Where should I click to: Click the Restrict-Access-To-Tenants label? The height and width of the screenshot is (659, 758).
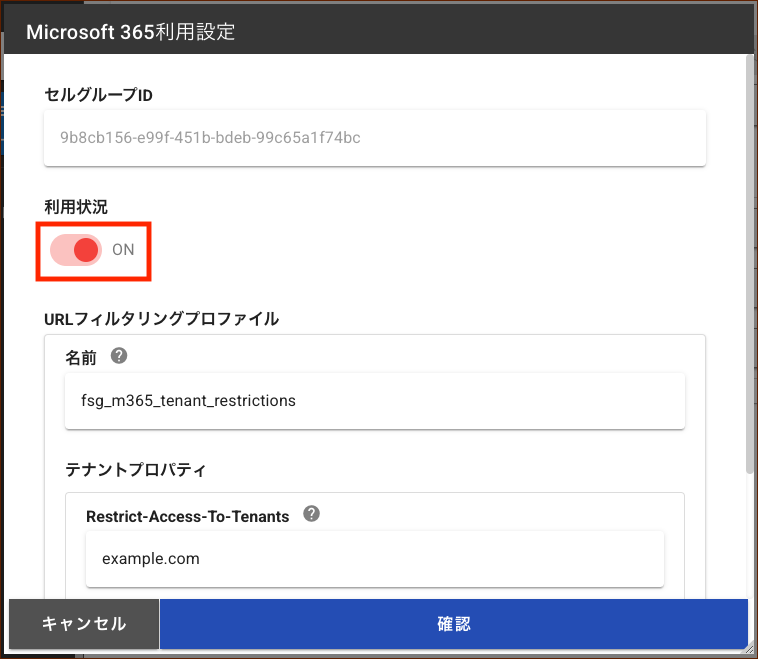point(188,516)
